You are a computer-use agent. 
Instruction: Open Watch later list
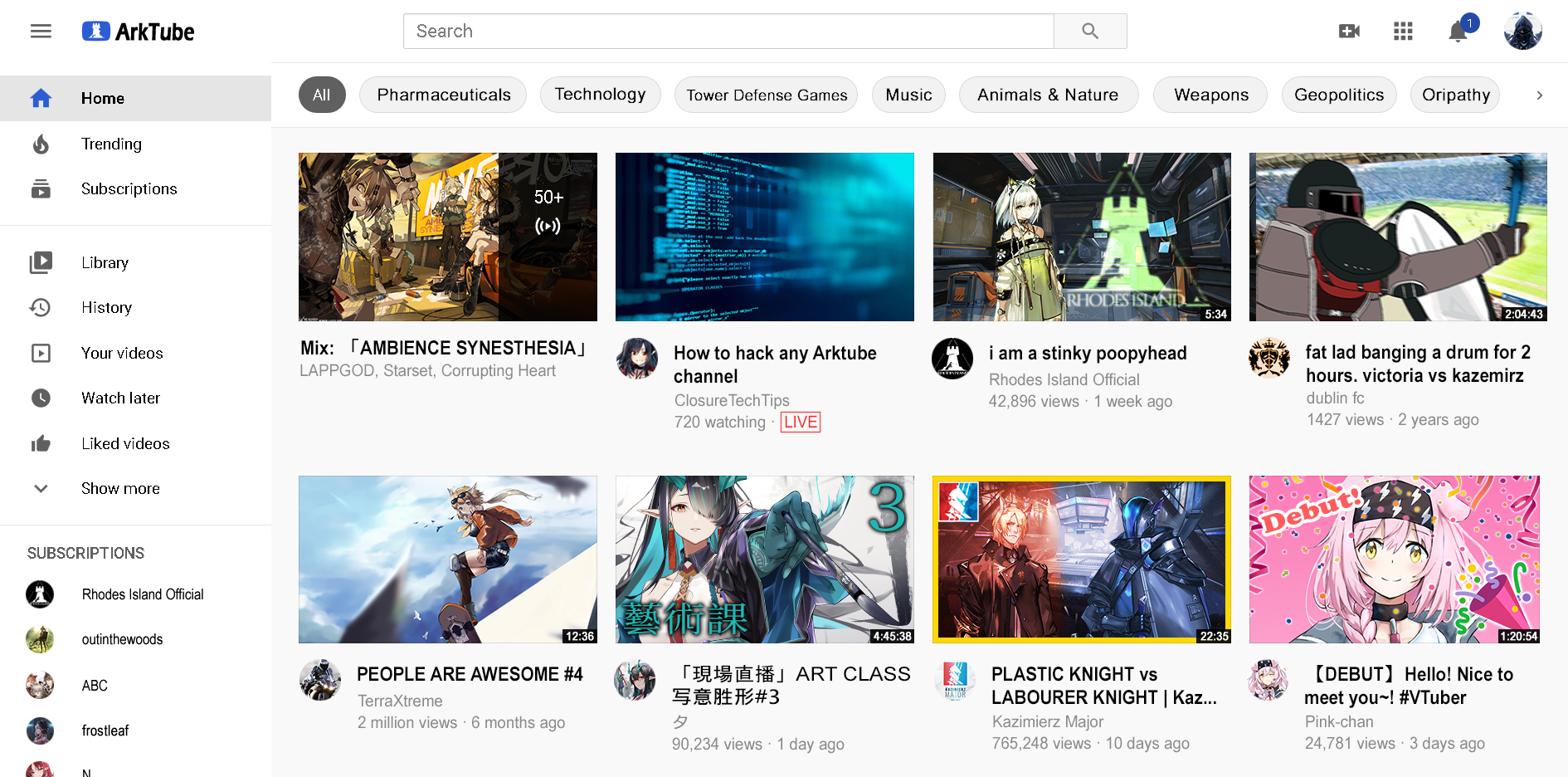point(135,398)
